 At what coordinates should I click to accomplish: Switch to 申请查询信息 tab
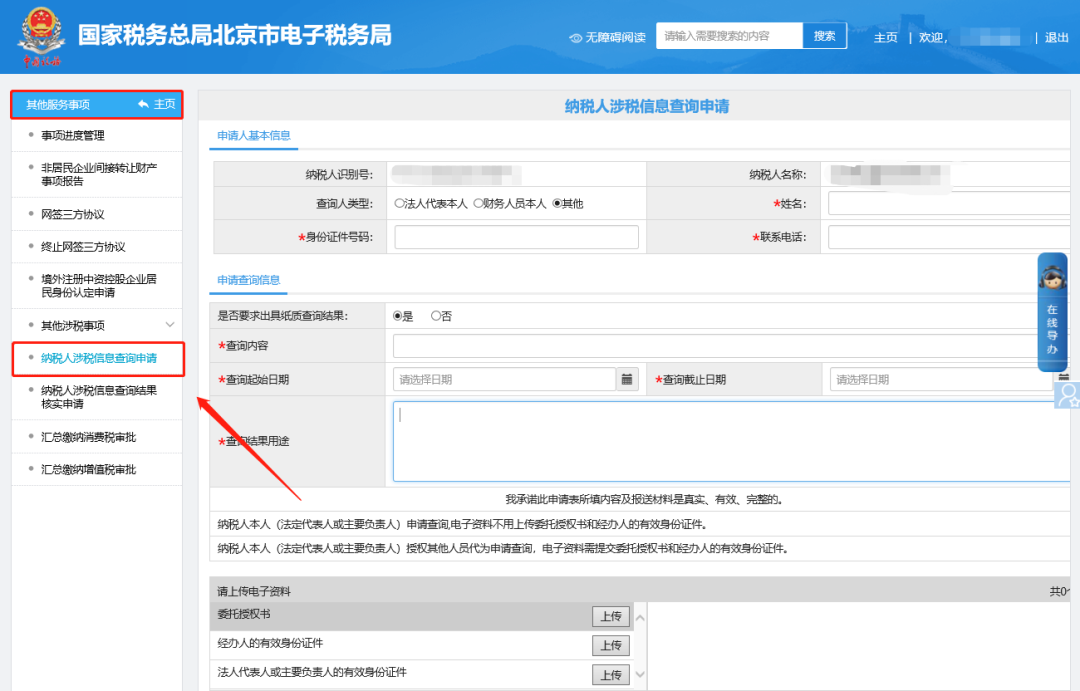[249, 280]
